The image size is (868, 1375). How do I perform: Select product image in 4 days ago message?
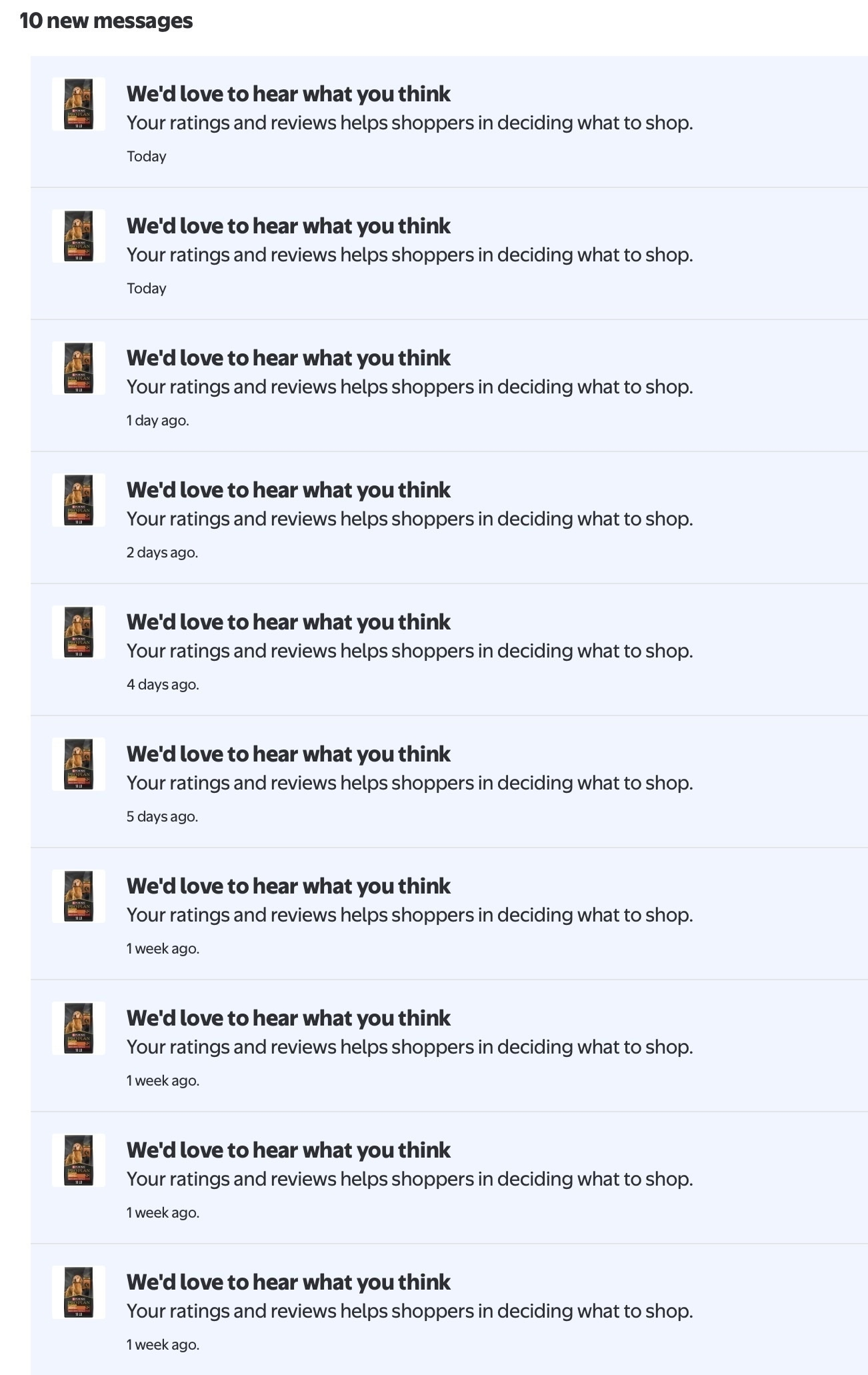pyautogui.click(x=79, y=632)
